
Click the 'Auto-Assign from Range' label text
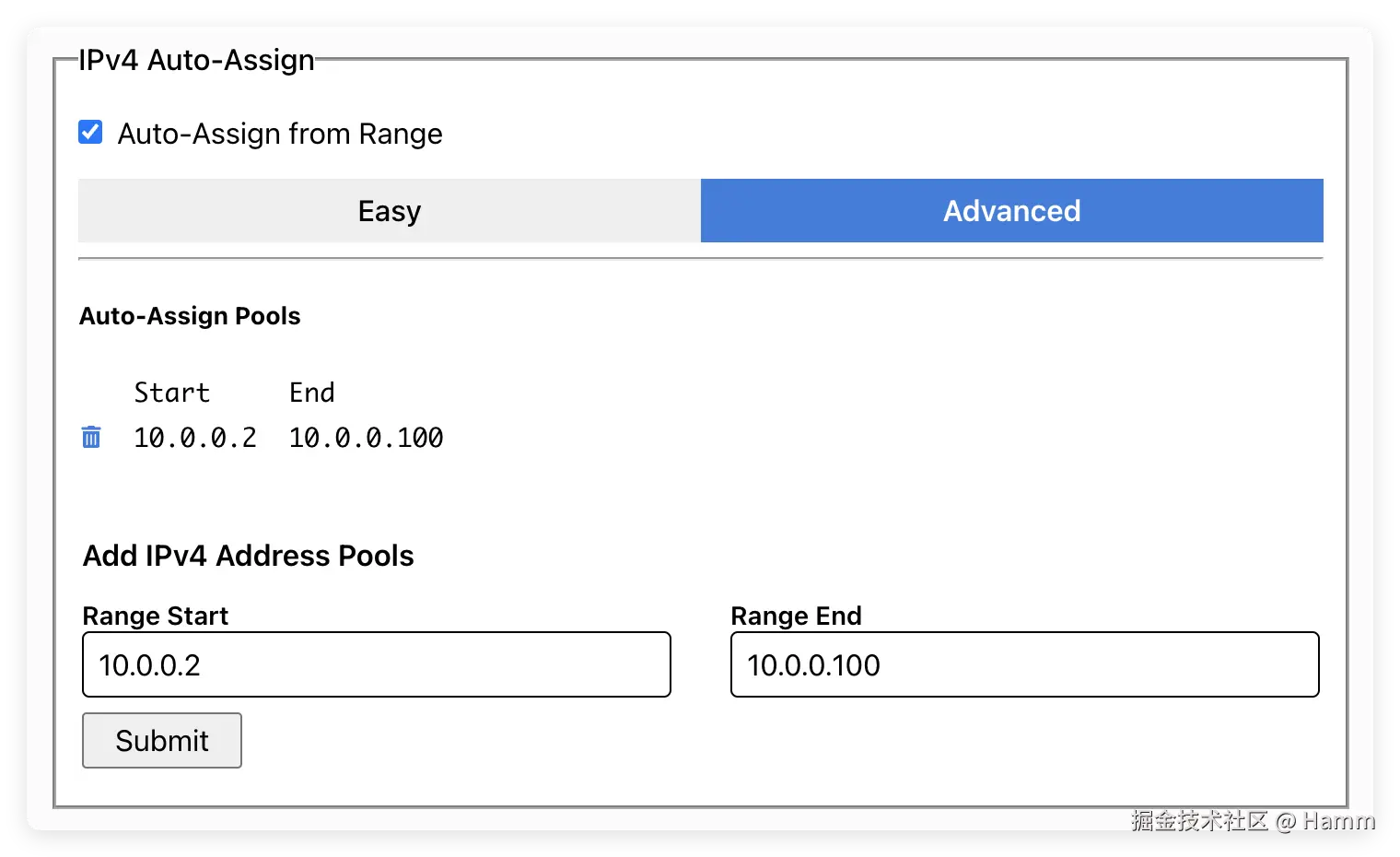pyautogui.click(x=280, y=134)
